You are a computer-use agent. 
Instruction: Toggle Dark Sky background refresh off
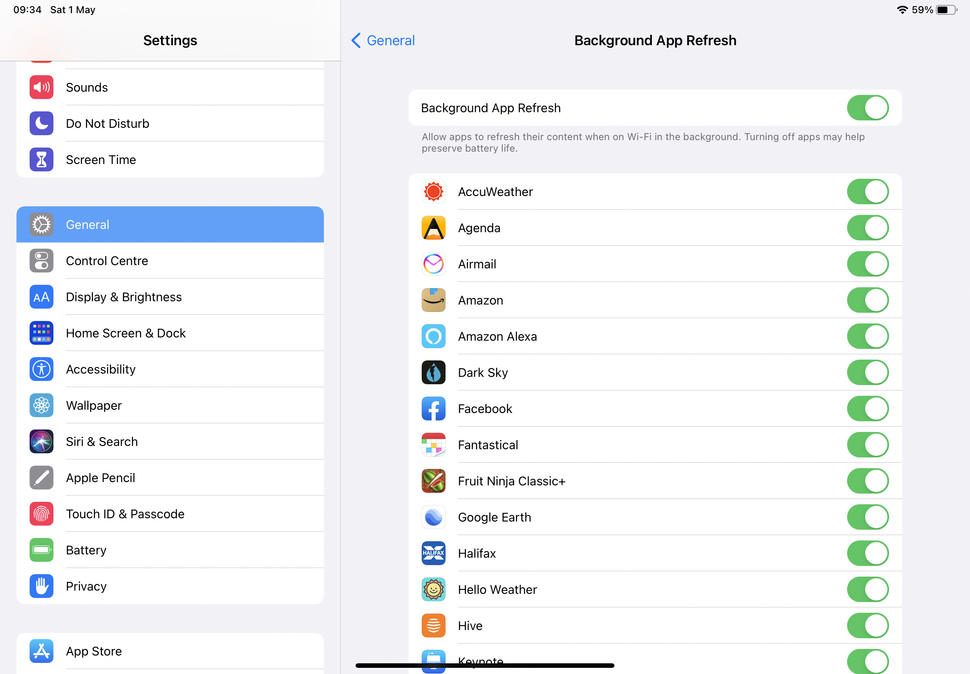[x=867, y=372]
